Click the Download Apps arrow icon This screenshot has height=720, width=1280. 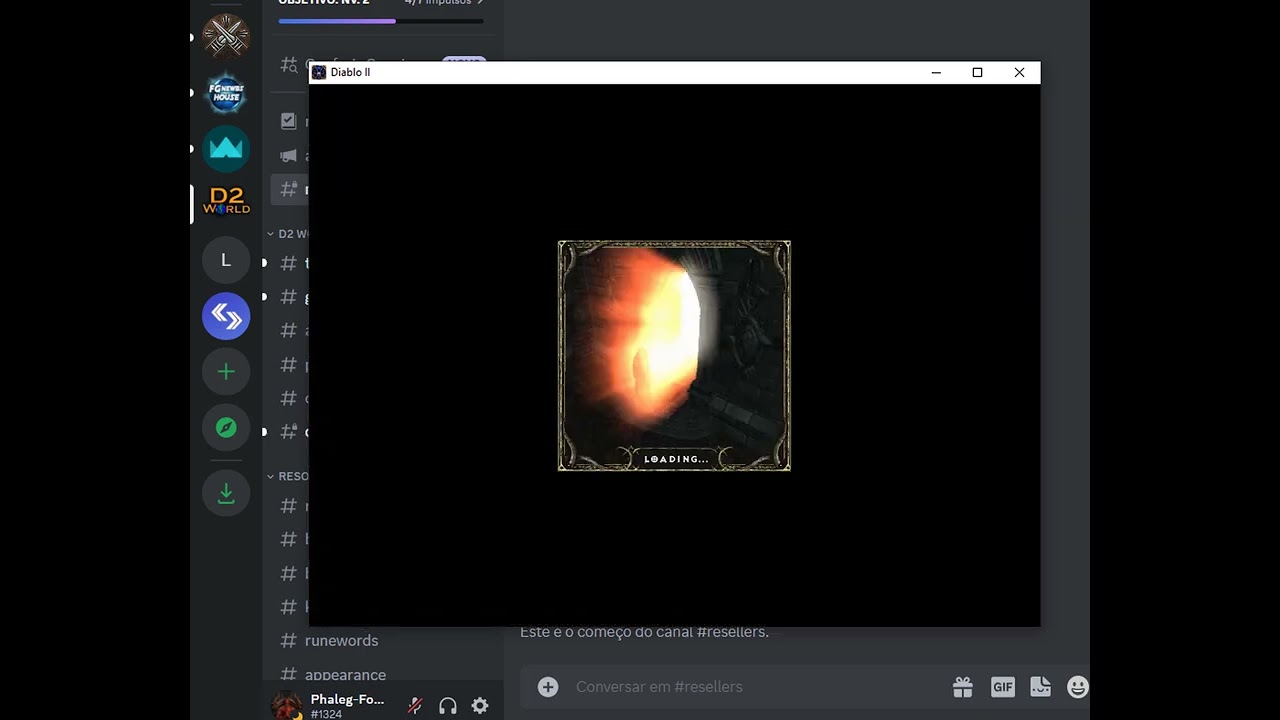click(226, 493)
